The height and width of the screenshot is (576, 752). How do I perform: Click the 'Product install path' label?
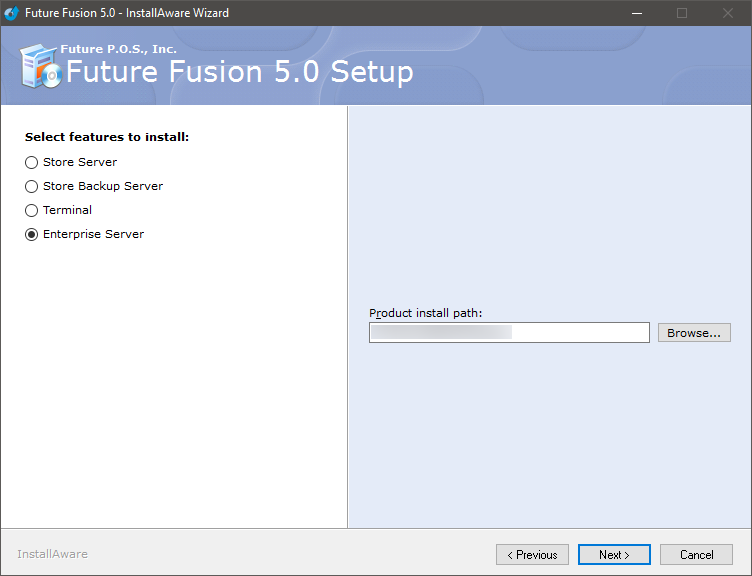click(426, 313)
